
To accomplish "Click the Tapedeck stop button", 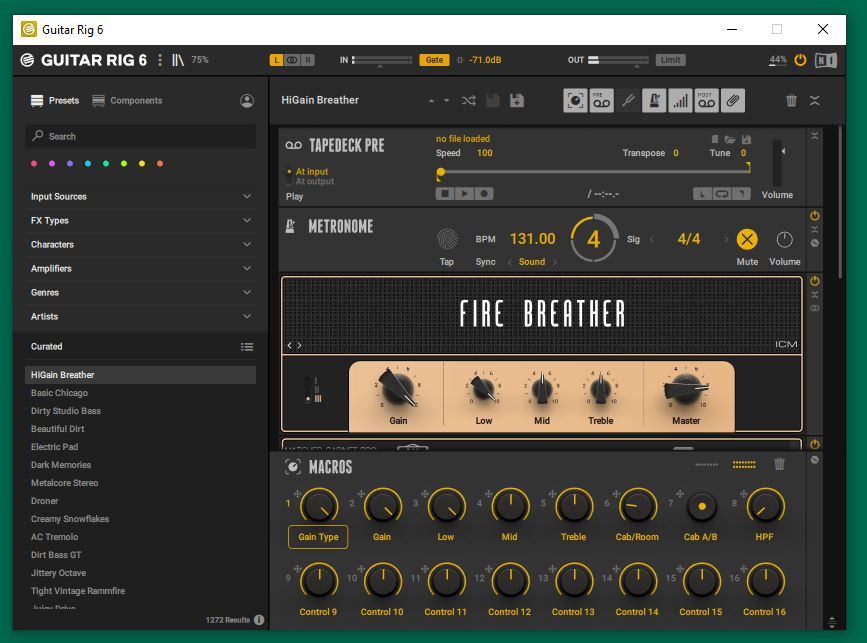I will point(445,194).
